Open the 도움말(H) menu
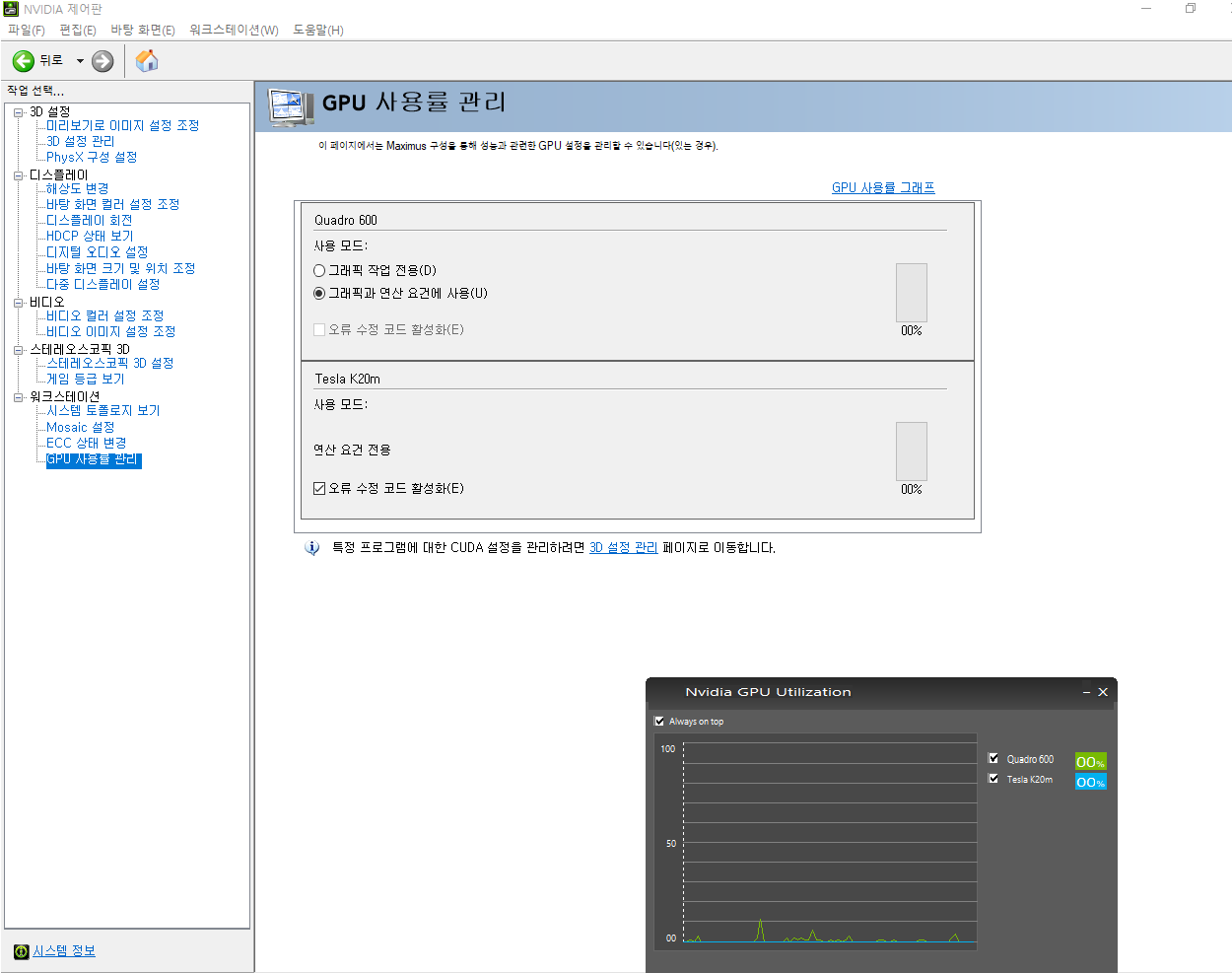 tap(318, 31)
